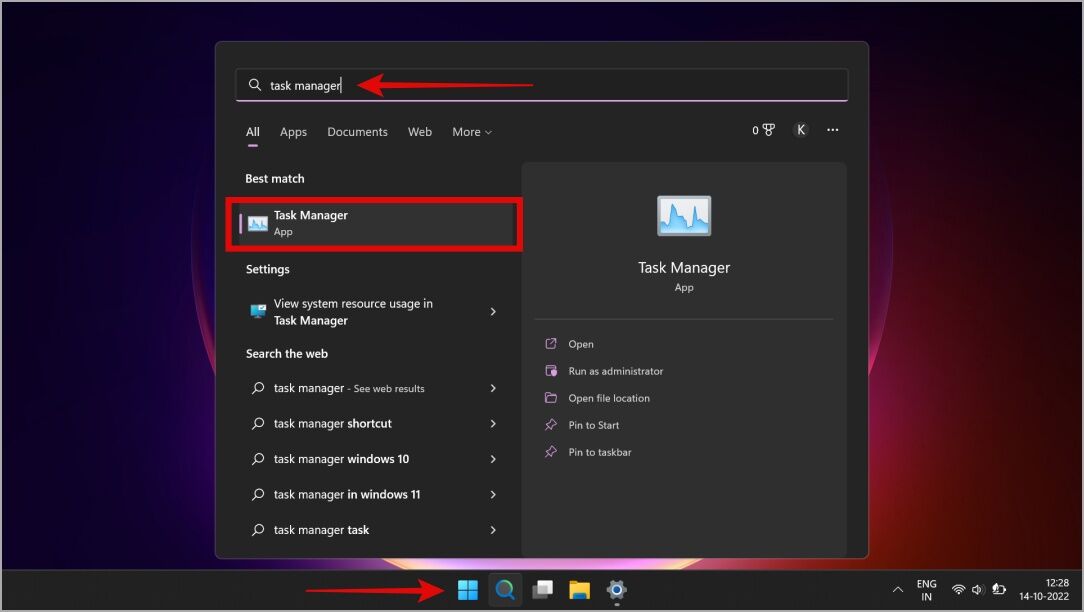Click the battery icon in system tray
Viewport: 1084px width, 612px height.
pos(999,590)
